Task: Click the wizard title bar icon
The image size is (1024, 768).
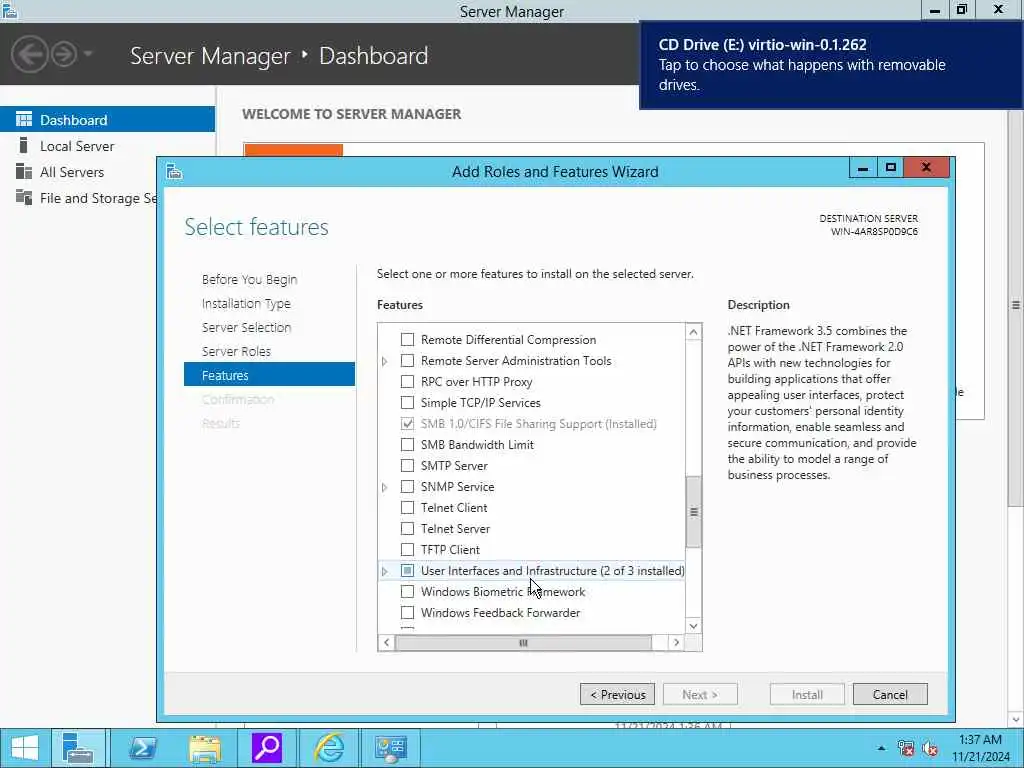Action: tap(174, 172)
